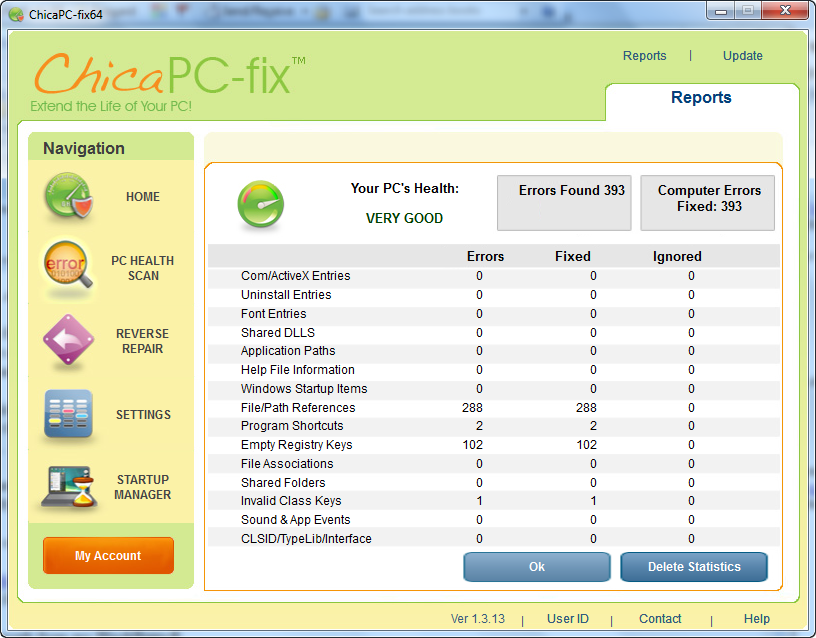Open PC Health Scan magnifier icon
The height and width of the screenshot is (638, 816).
point(68,268)
